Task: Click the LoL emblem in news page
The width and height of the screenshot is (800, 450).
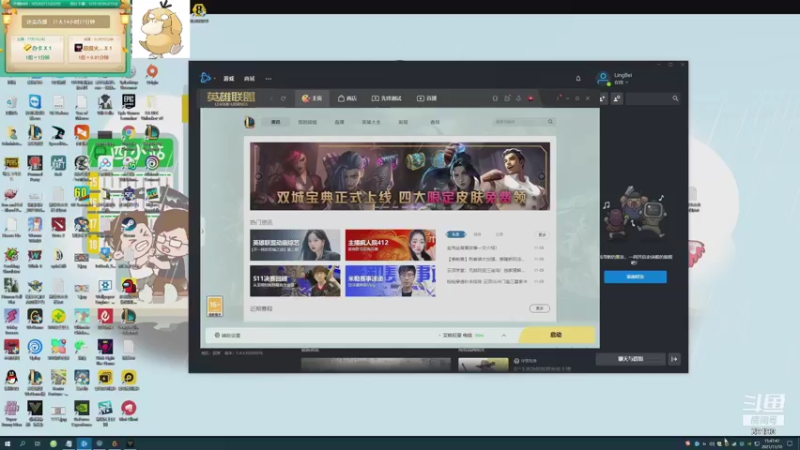Action: pos(249,122)
